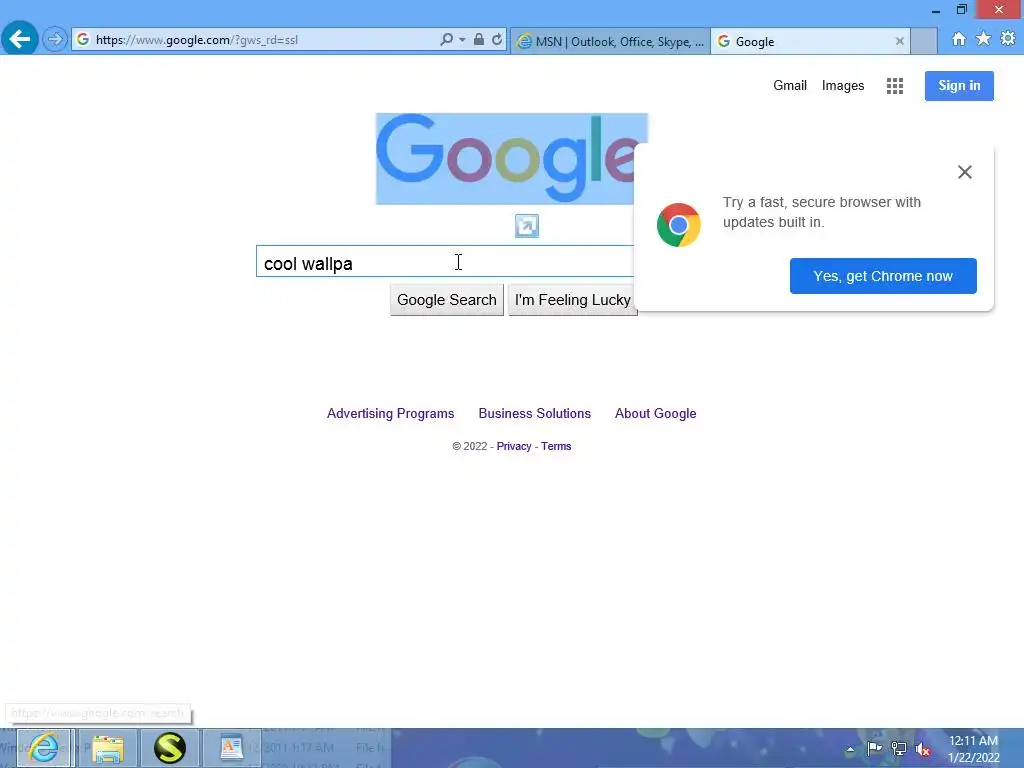
Task: Click Internet Explorer icon on taskbar
Action: click(44, 748)
